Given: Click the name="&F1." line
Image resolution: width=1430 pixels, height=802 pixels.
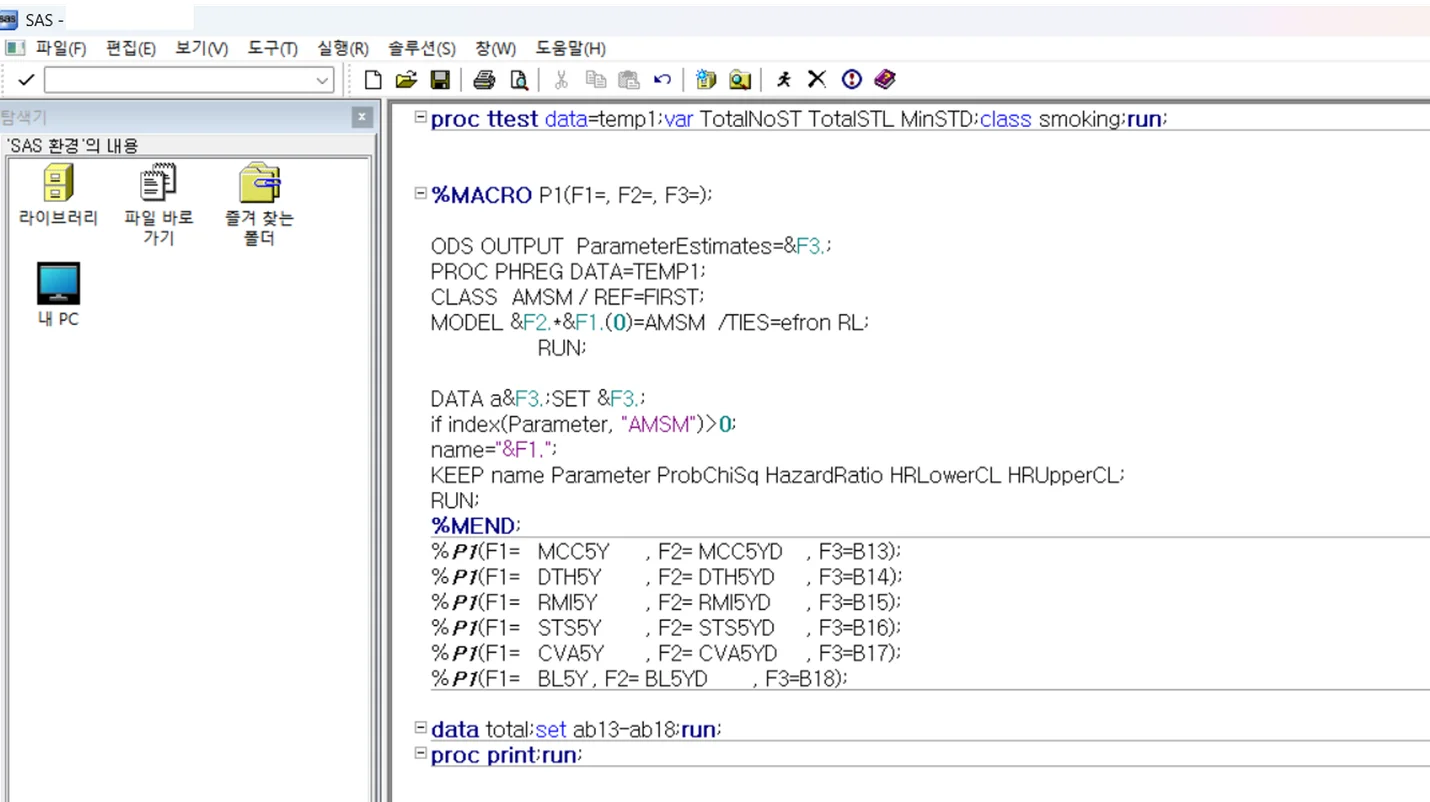Looking at the screenshot, I should pyautogui.click(x=494, y=449).
